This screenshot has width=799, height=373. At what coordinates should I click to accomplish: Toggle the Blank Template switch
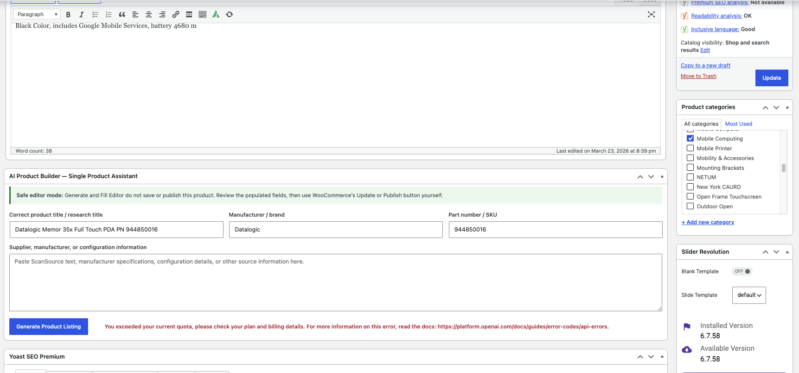742,272
